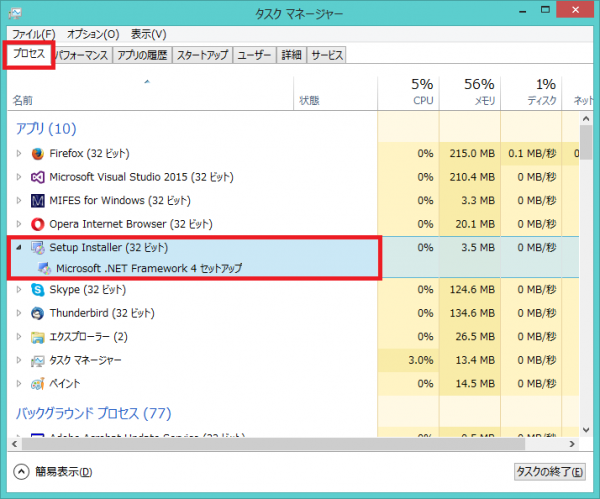The width and height of the screenshot is (600, 499).
Task: Expand the Skype process row arrow
Action: [19, 290]
